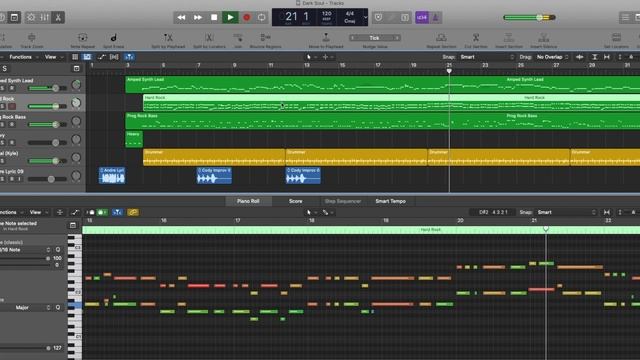Toggle Show Automation button in Tracks area
The height and width of the screenshot is (360, 640).
point(102,57)
